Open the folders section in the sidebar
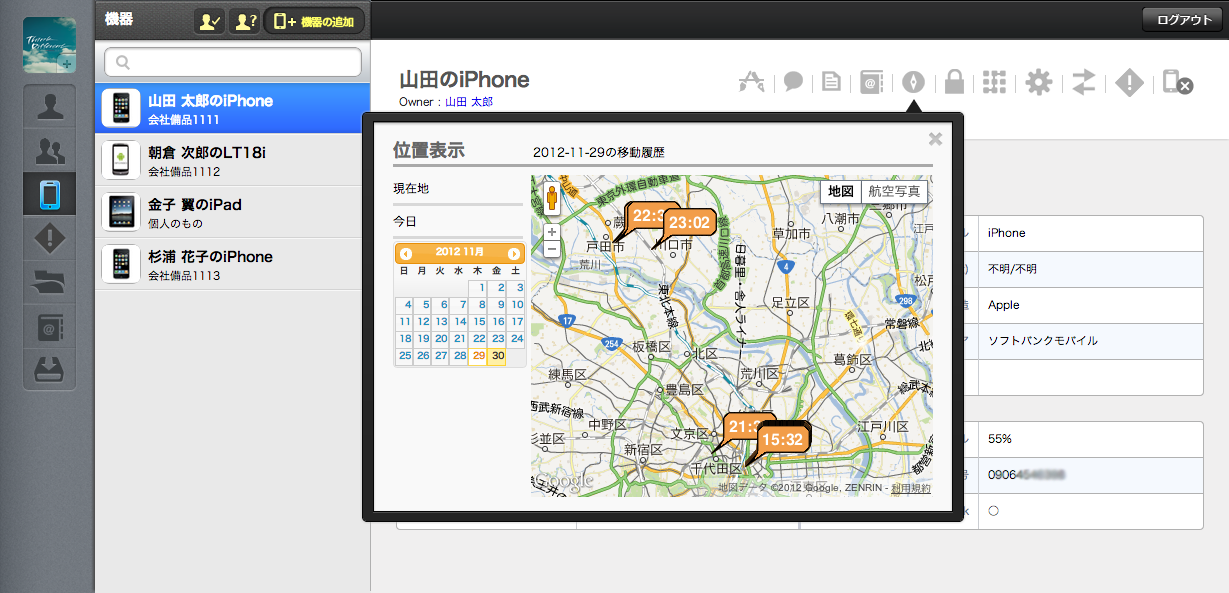1229x593 pixels. click(x=49, y=282)
